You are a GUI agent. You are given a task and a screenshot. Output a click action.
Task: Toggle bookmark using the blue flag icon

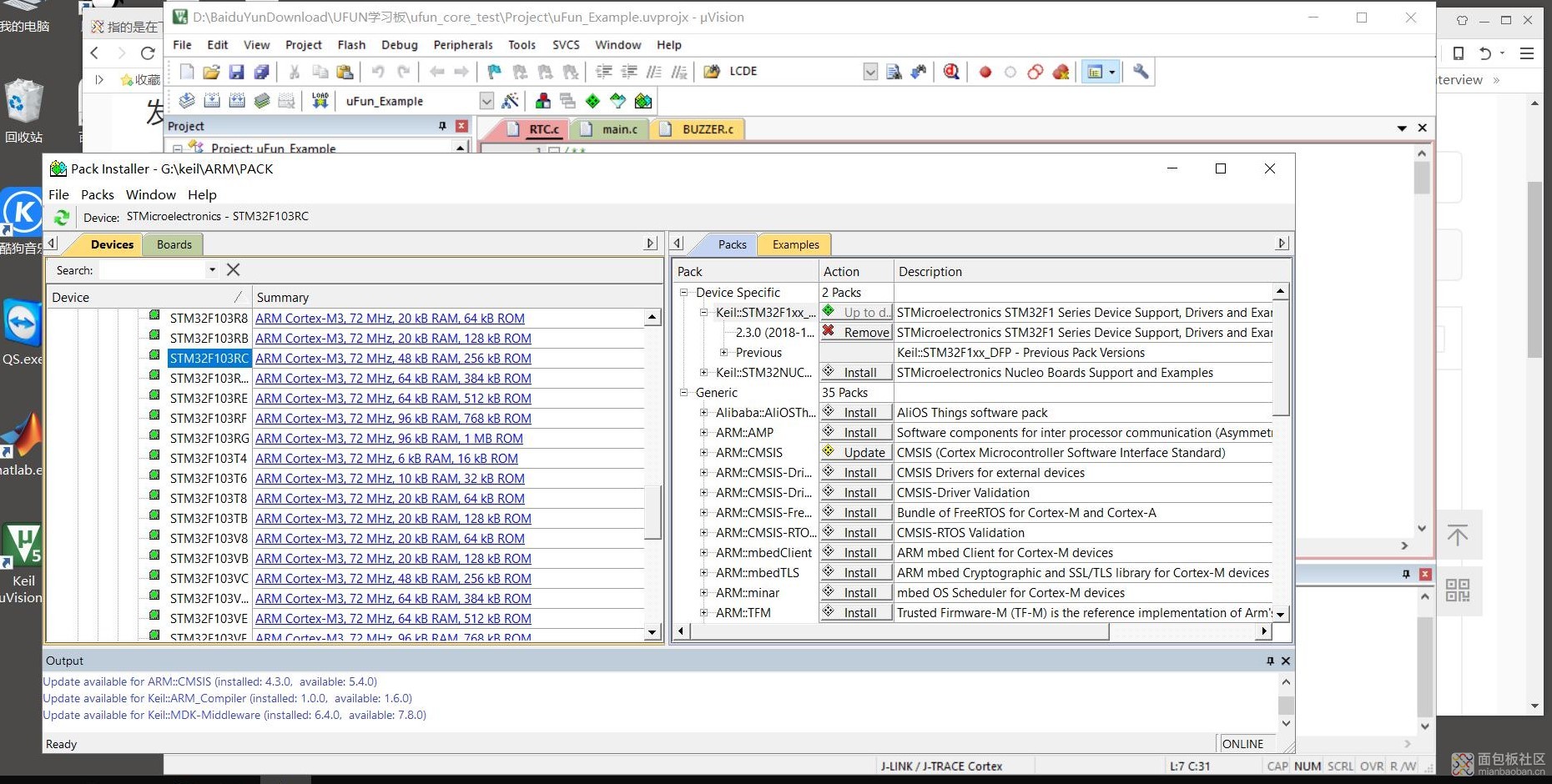click(x=494, y=72)
